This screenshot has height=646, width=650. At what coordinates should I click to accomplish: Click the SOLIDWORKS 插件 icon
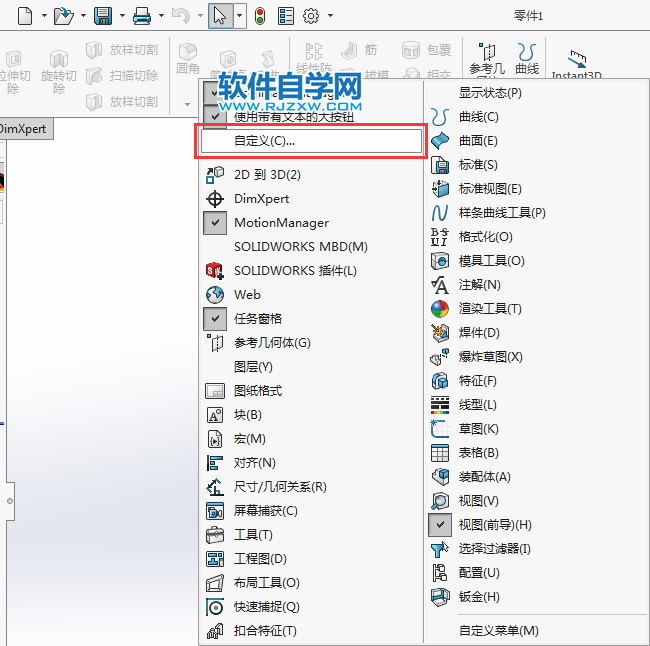[215, 271]
